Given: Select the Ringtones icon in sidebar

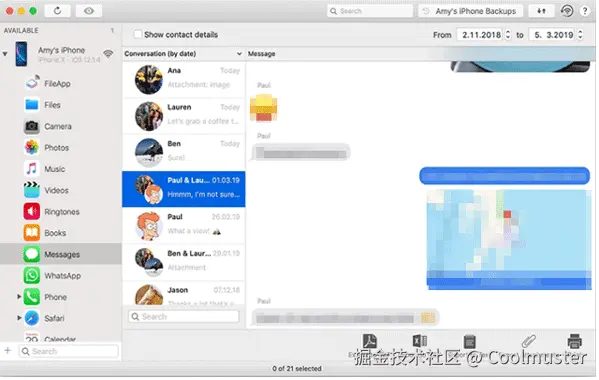Looking at the screenshot, I should coord(32,212).
